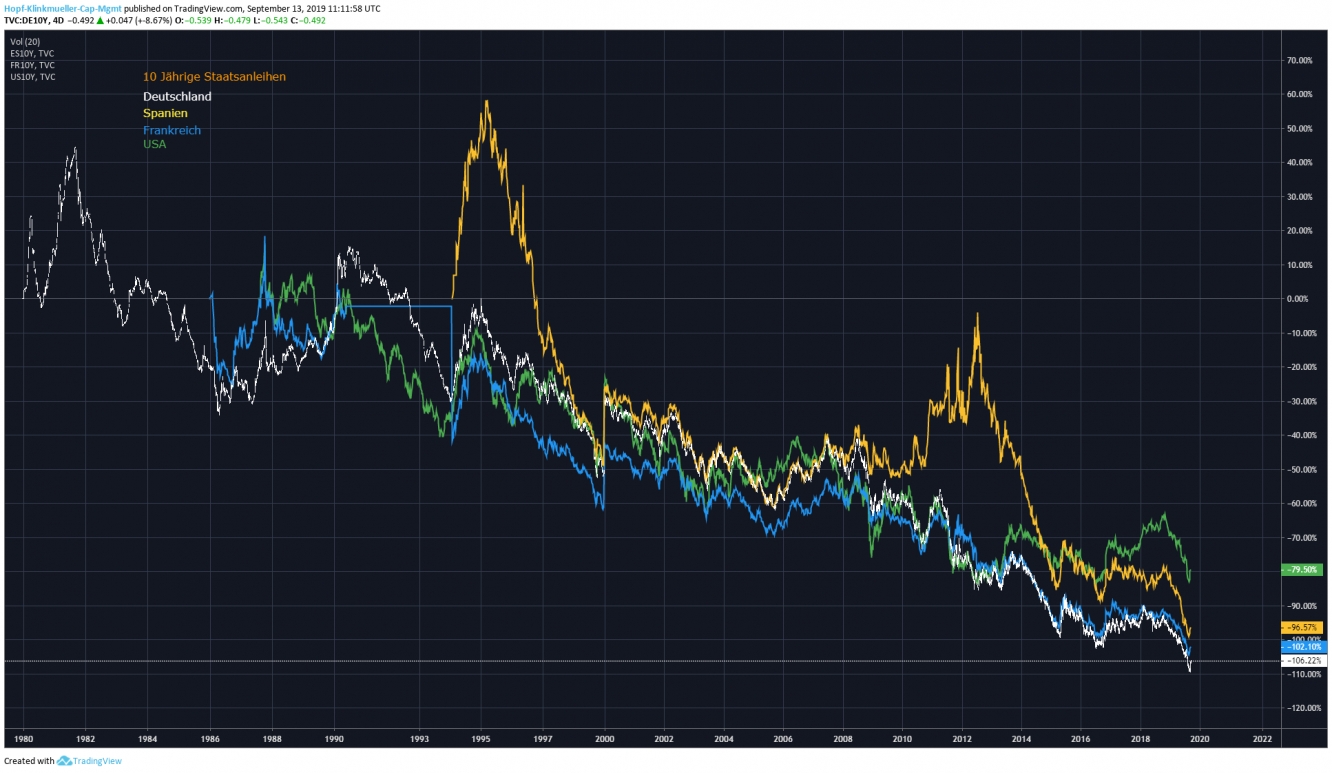Viewport: 1332px width, 773px height.
Task: Click the -20.00% price axis label
Action: click(1302, 367)
